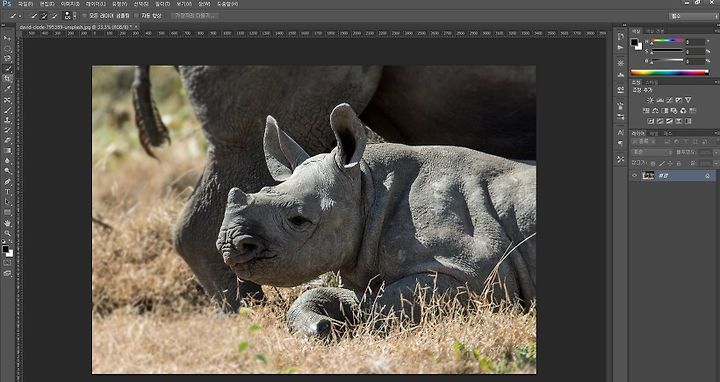The width and height of the screenshot is (720, 382).
Task: Add a Brightness/Contrast adjustment (sun icon)
Action: (650, 100)
